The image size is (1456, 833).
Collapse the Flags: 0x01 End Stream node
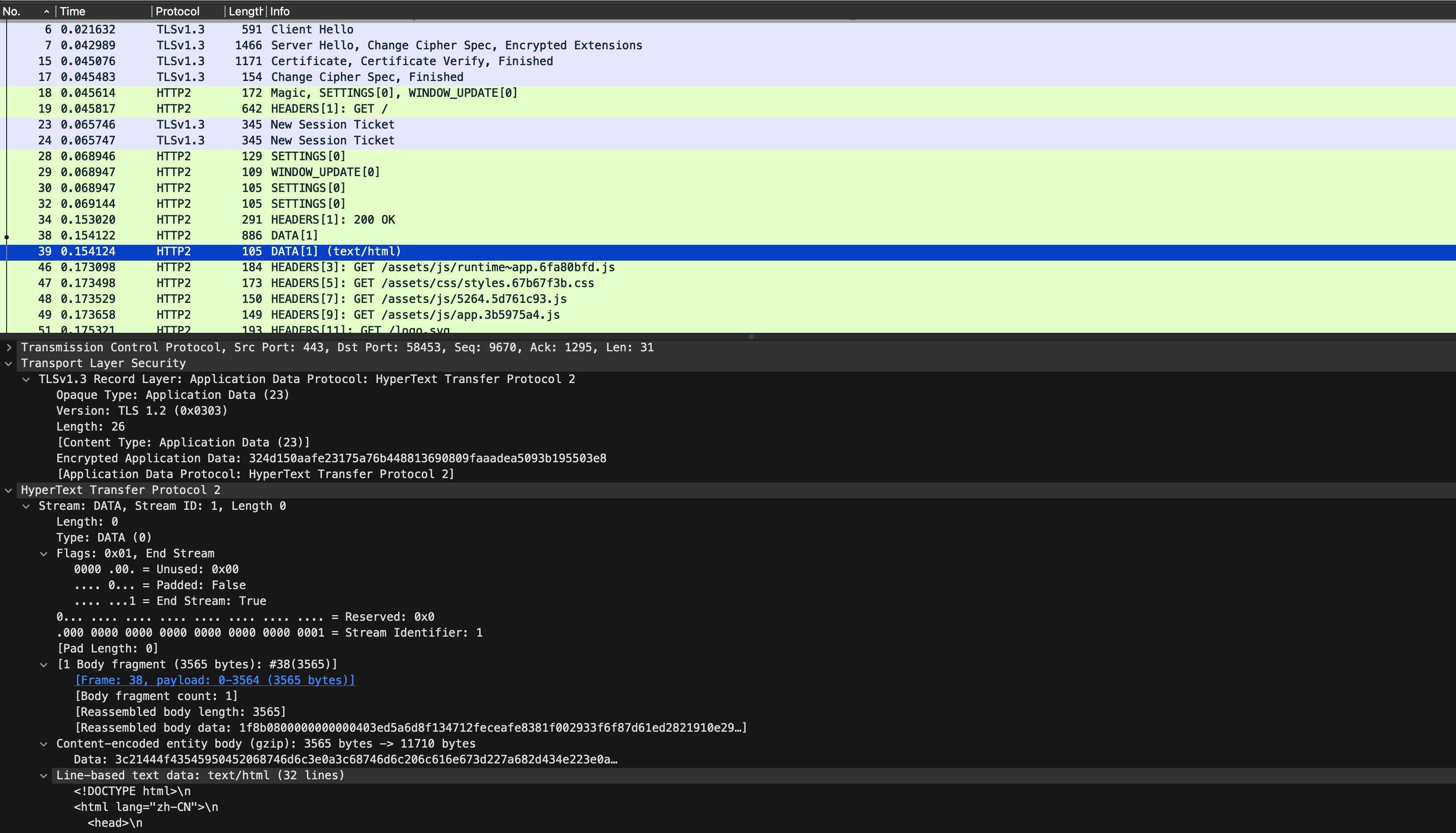(44, 554)
